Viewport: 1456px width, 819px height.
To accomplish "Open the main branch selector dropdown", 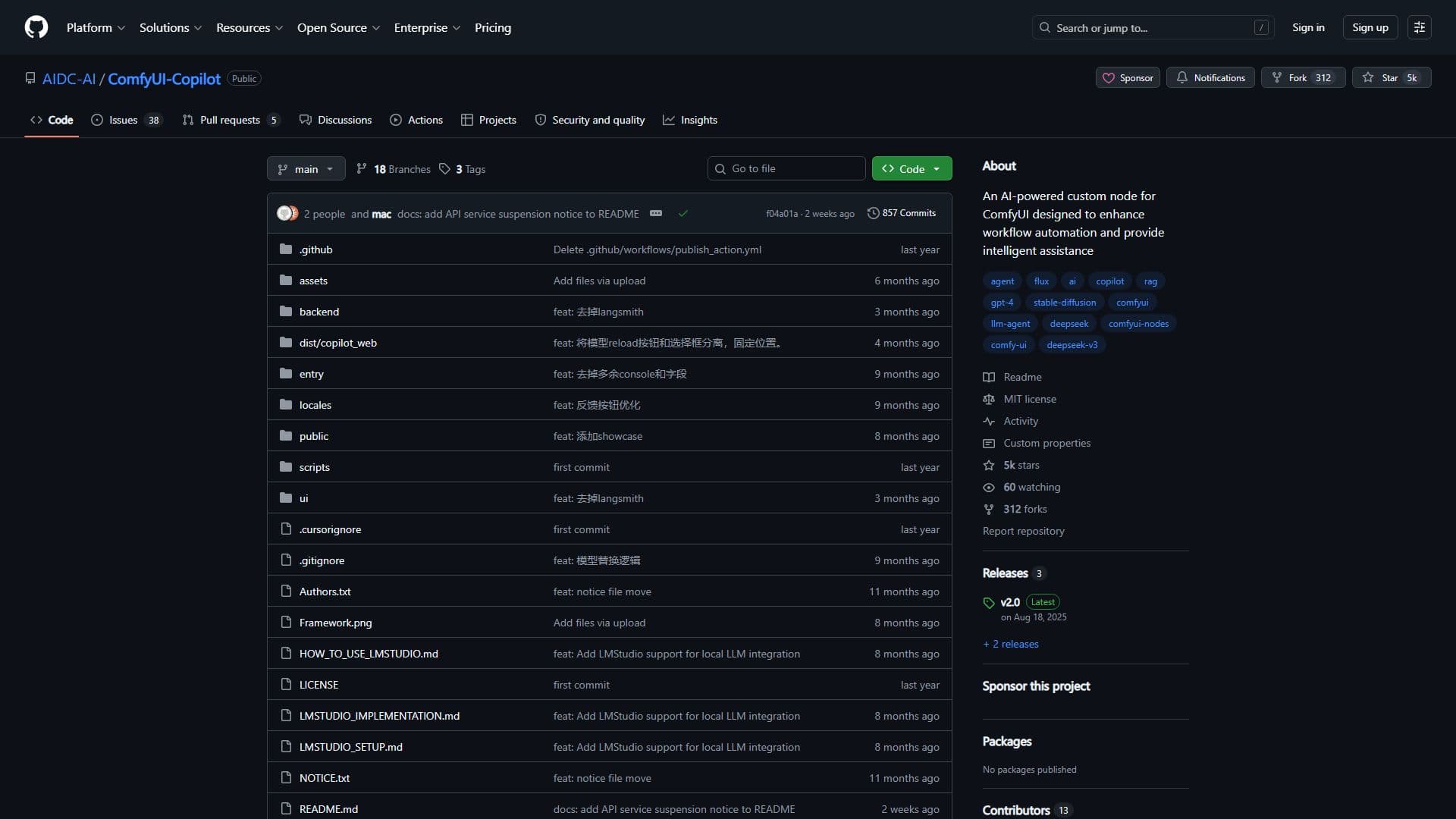I will [306, 168].
